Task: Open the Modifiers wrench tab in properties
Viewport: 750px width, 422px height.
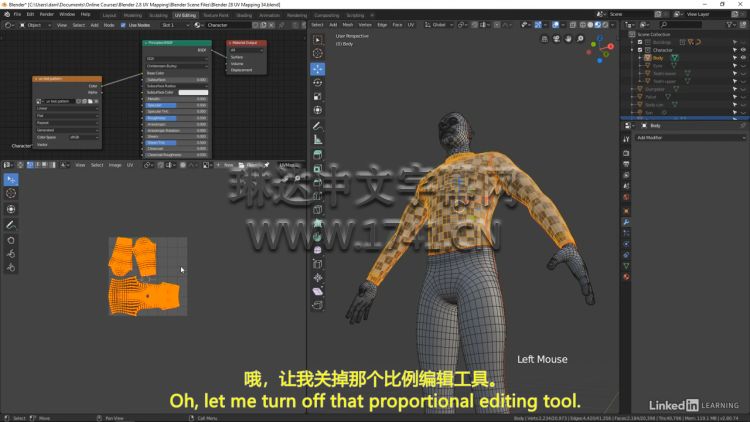Action: 626,222
